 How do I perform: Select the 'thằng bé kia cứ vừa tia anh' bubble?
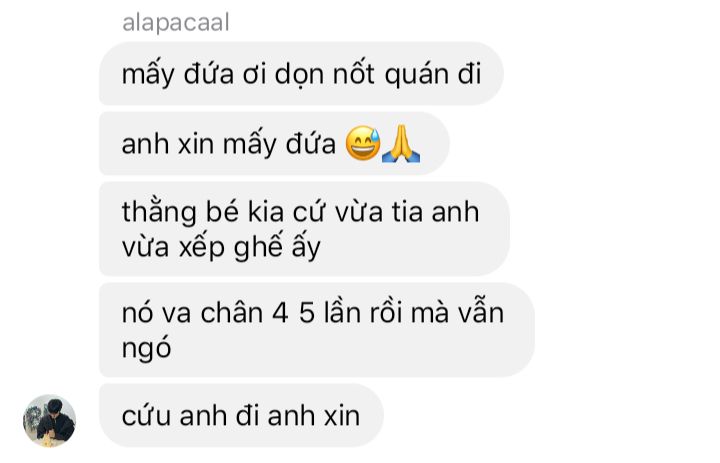pyautogui.click(x=304, y=229)
